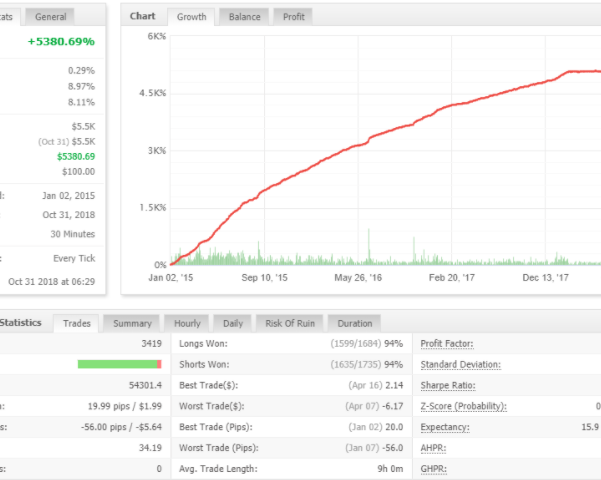Viewport: 601px width, 480px height.
Task: Open the Risk Of Ruin tab
Action: (289, 323)
